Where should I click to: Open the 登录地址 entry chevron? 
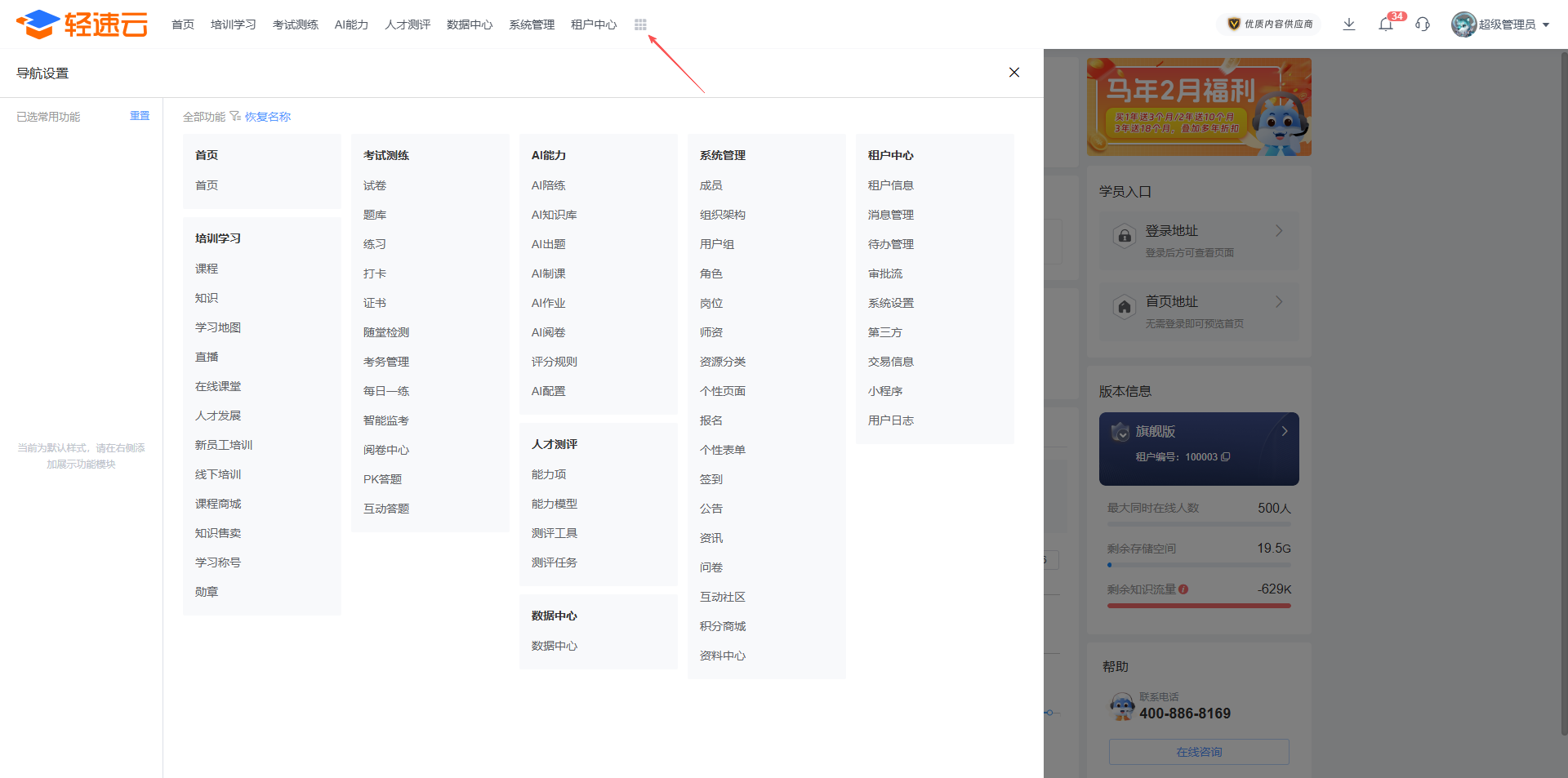coord(1279,231)
